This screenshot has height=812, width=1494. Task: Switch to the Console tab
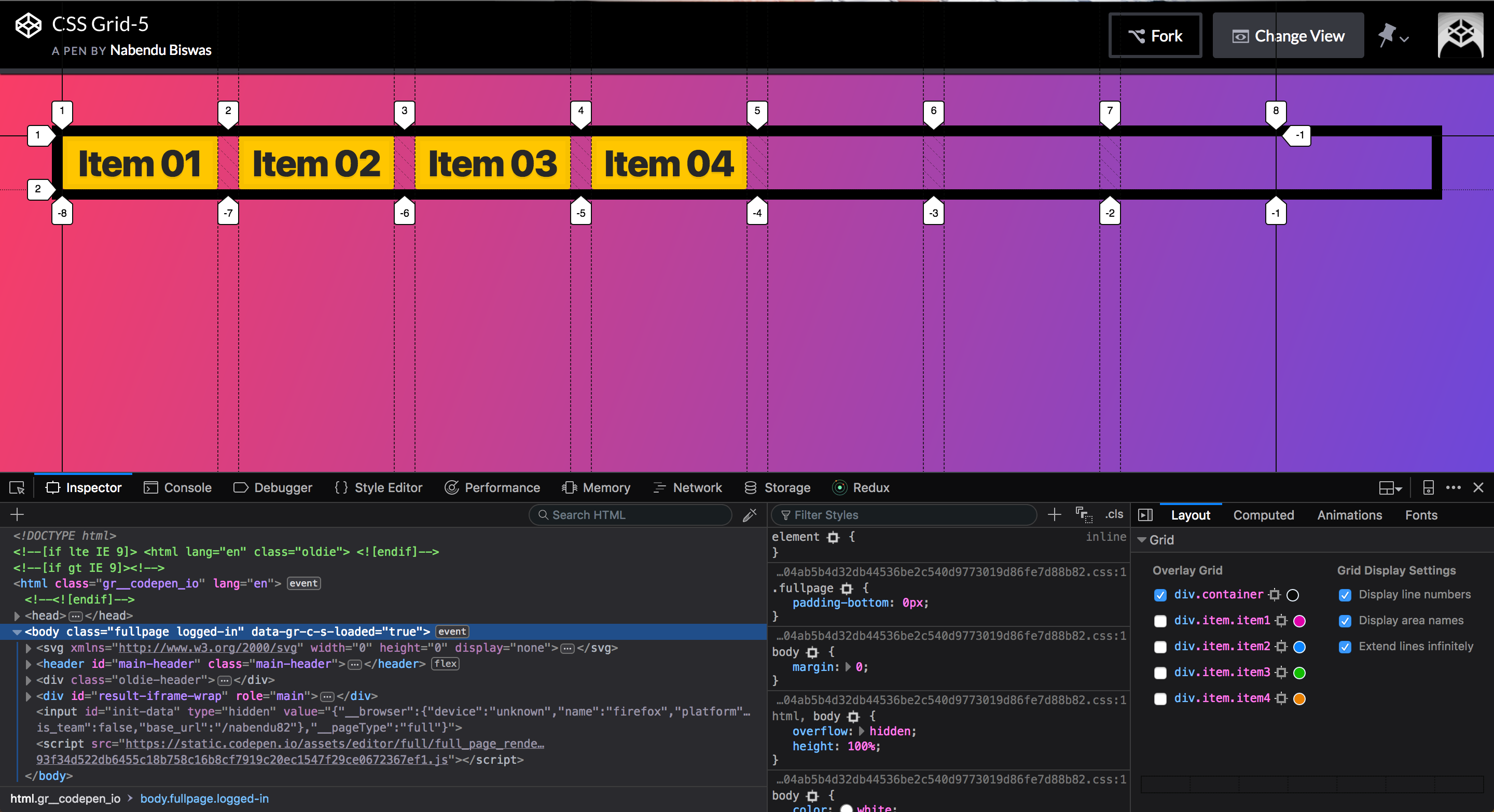[x=177, y=488]
